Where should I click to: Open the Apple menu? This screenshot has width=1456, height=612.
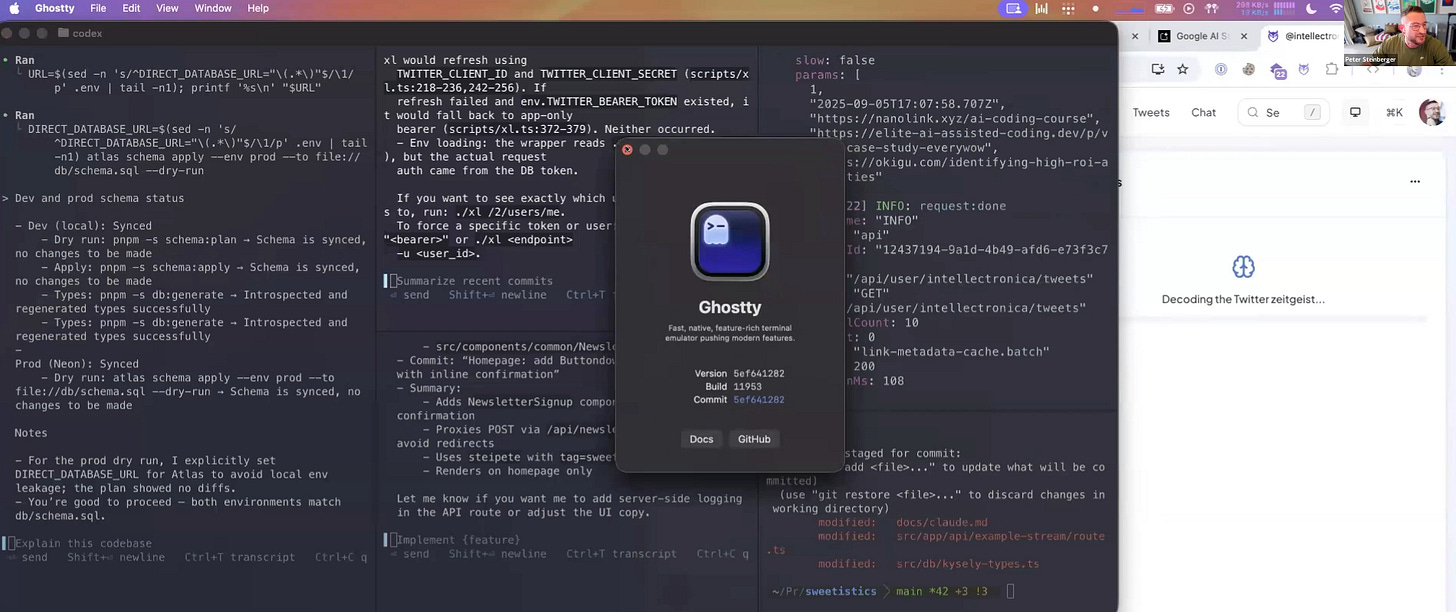(x=15, y=8)
